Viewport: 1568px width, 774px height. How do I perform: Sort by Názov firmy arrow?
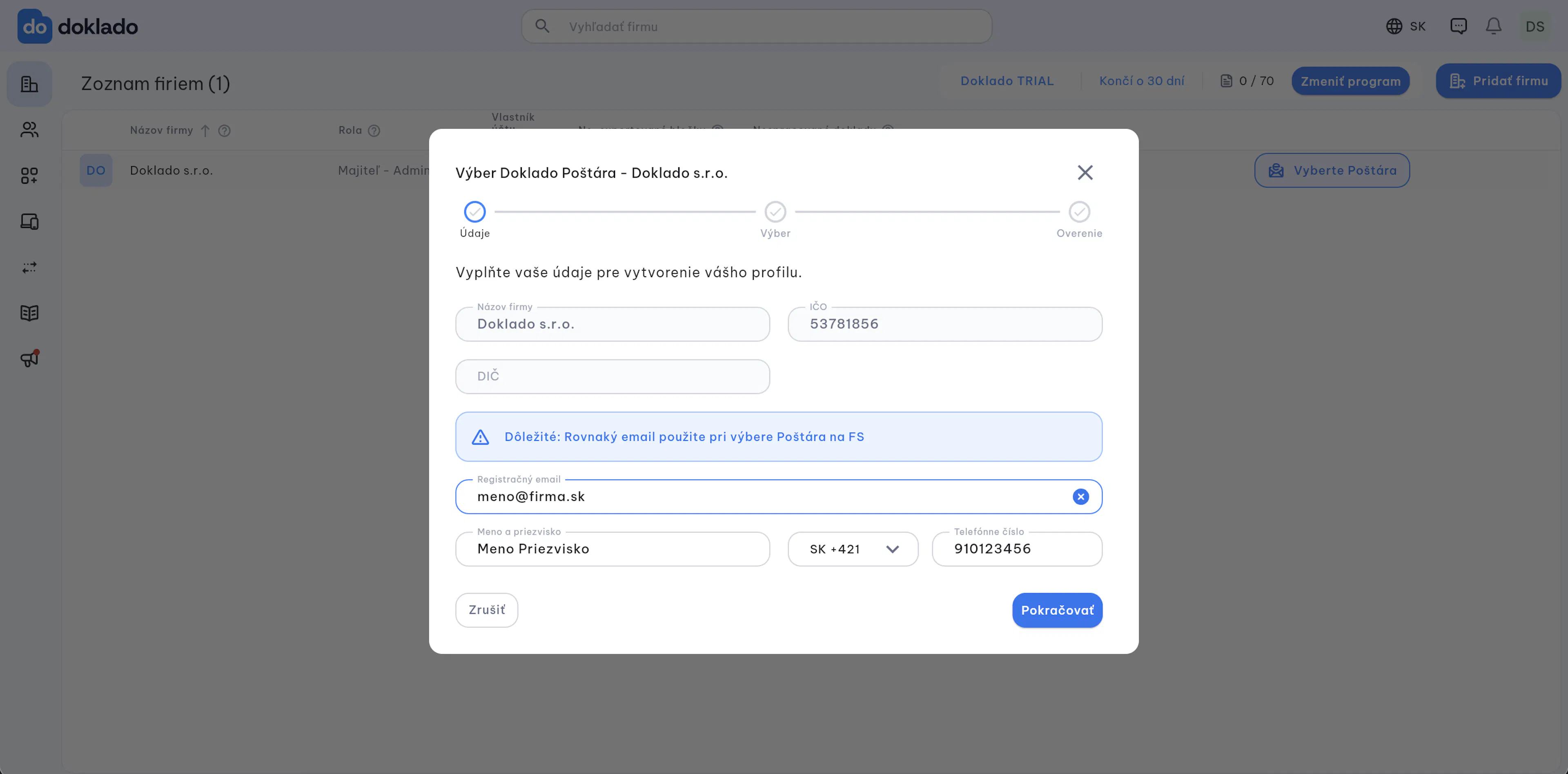(x=205, y=131)
